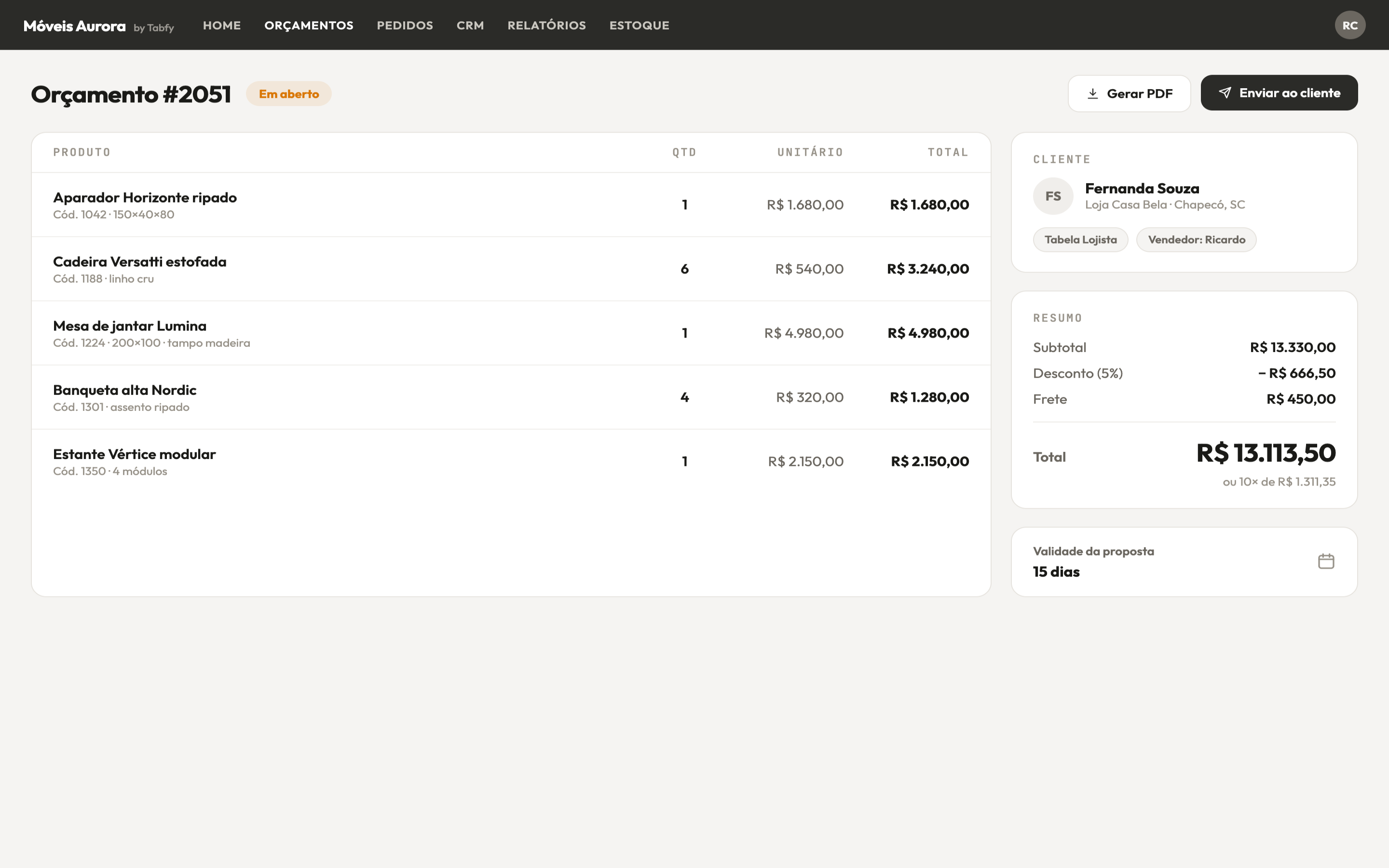Click the QTD column header
Viewport: 1389px width, 868px height.
coord(684,152)
